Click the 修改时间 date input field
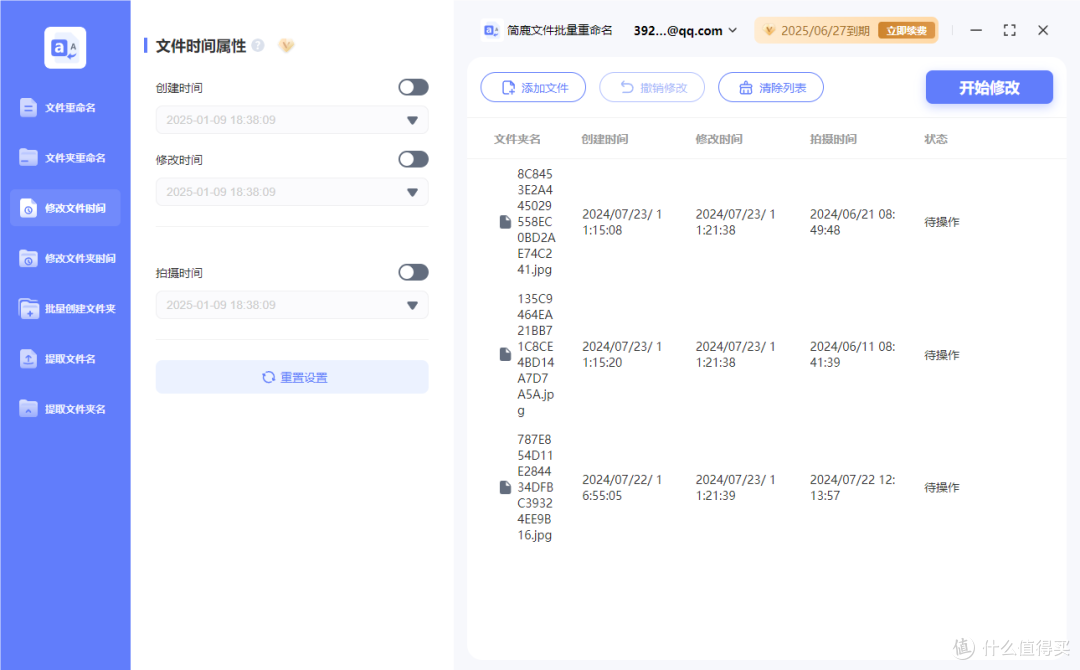 (292, 191)
